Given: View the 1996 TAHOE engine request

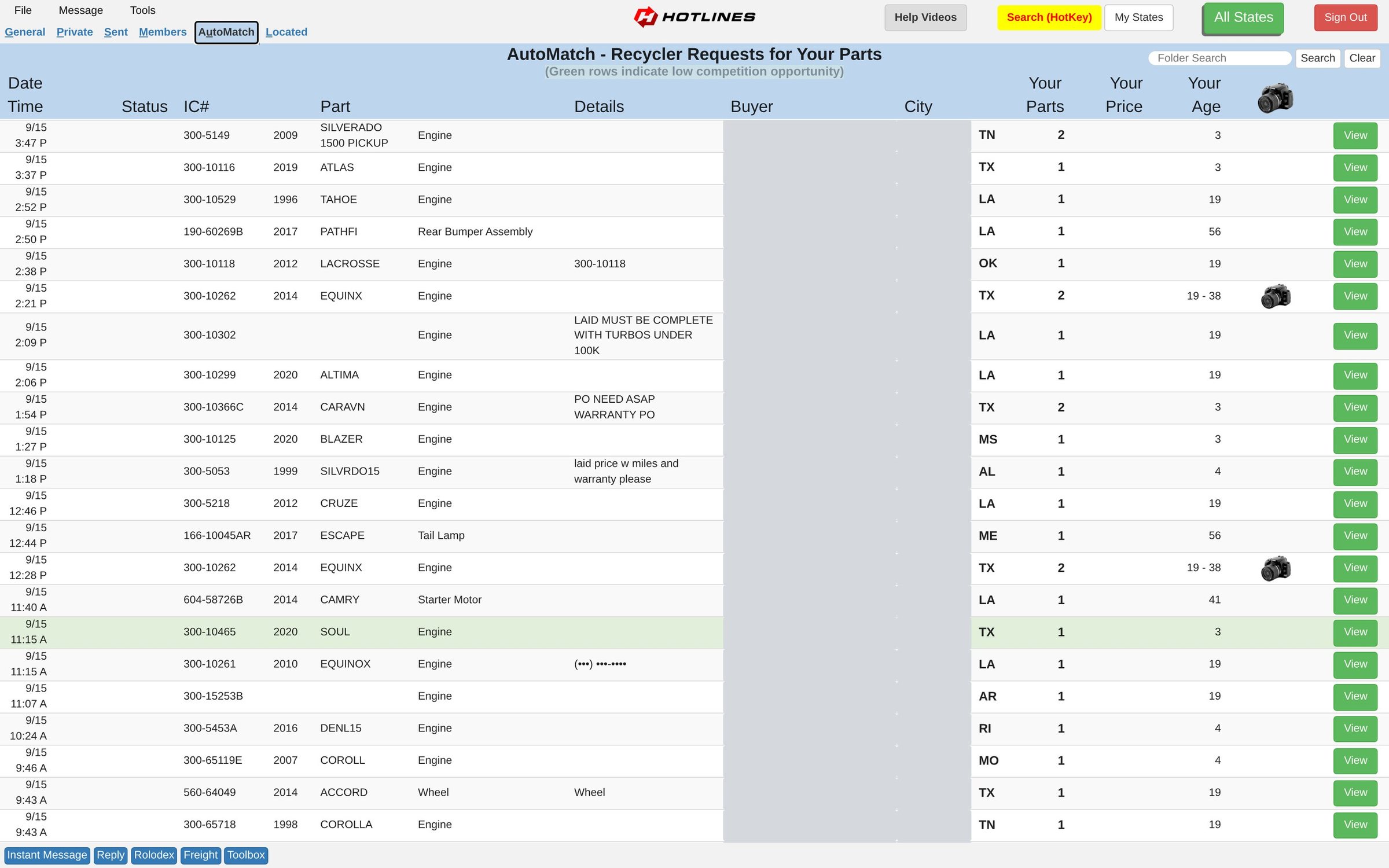Looking at the screenshot, I should coord(1355,200).
